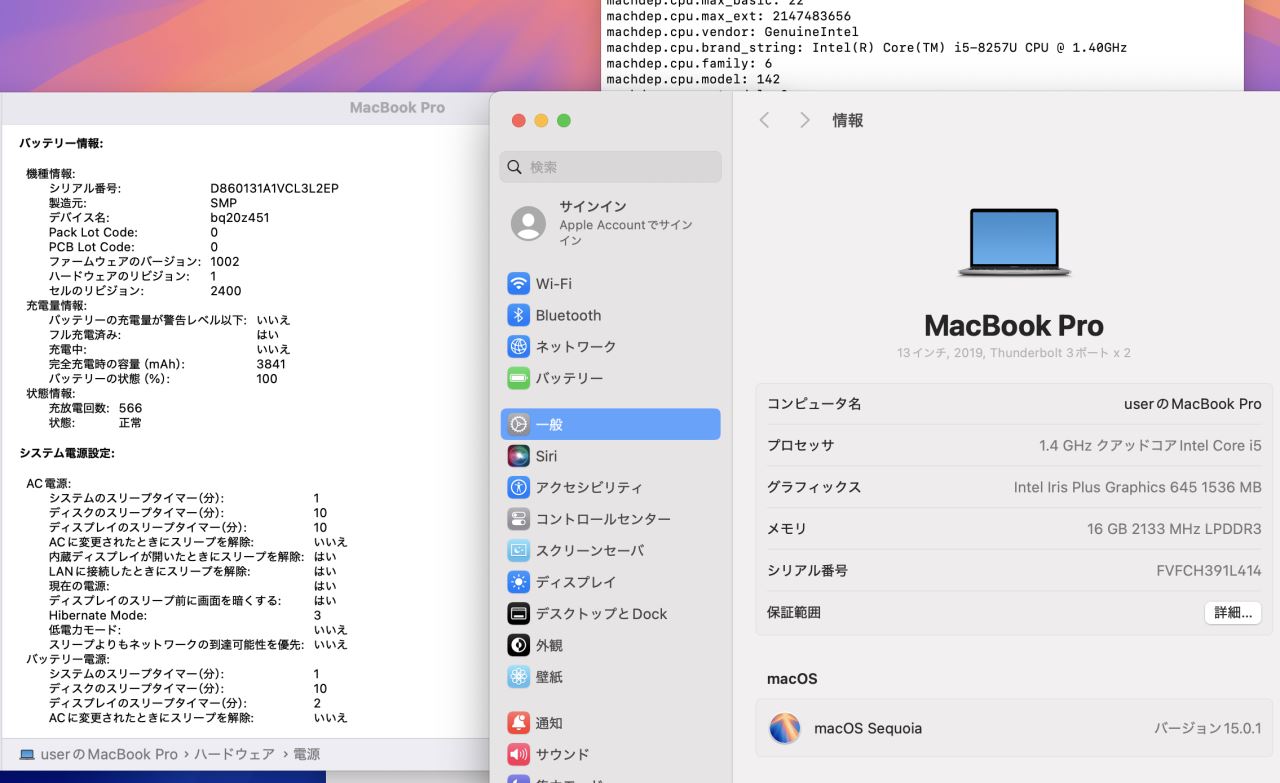The height and width of the screenshot is (783, 1280).
Task: Open the Bluetooth settings icon
Action: click(x=518, y=315)
